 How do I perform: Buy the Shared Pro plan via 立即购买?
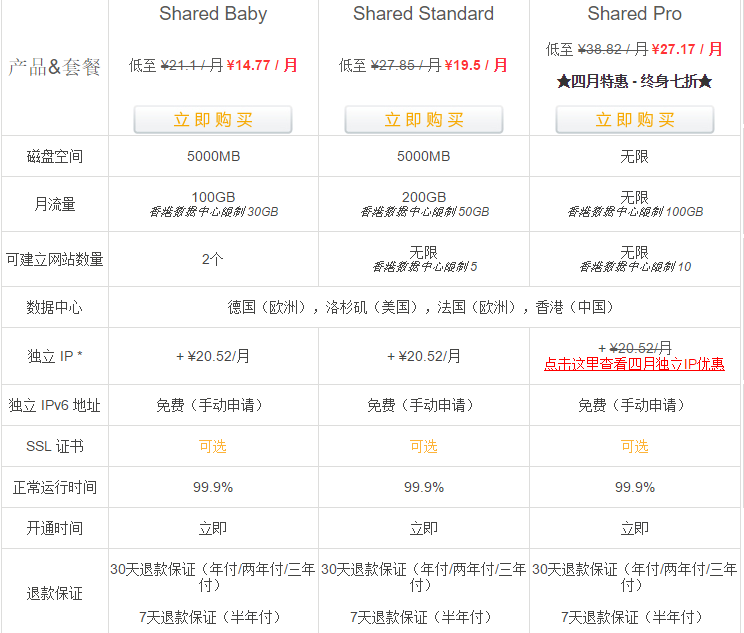[635, 120]
